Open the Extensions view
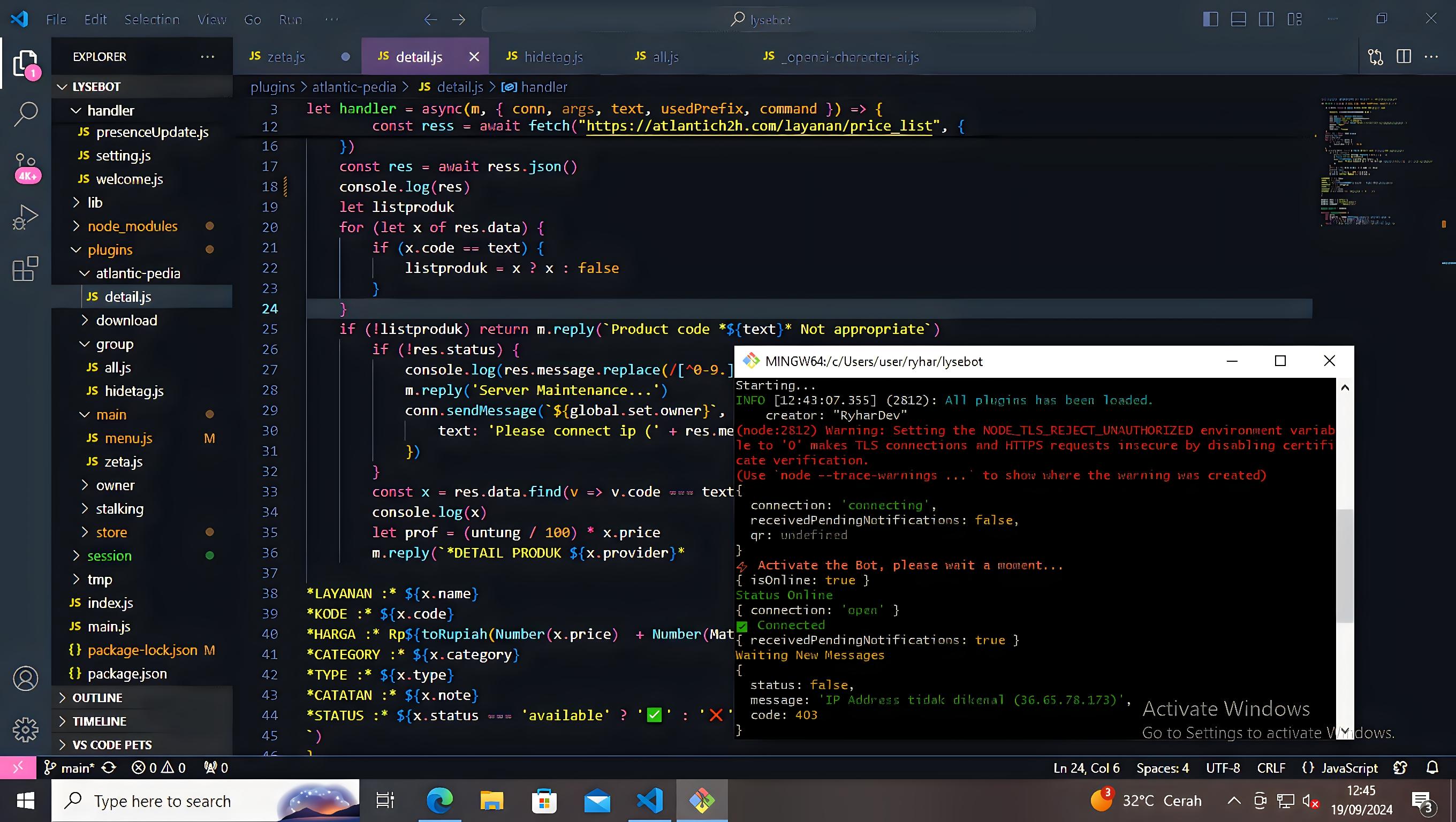This screenshot has width=1456, height=822. [26, 269]
